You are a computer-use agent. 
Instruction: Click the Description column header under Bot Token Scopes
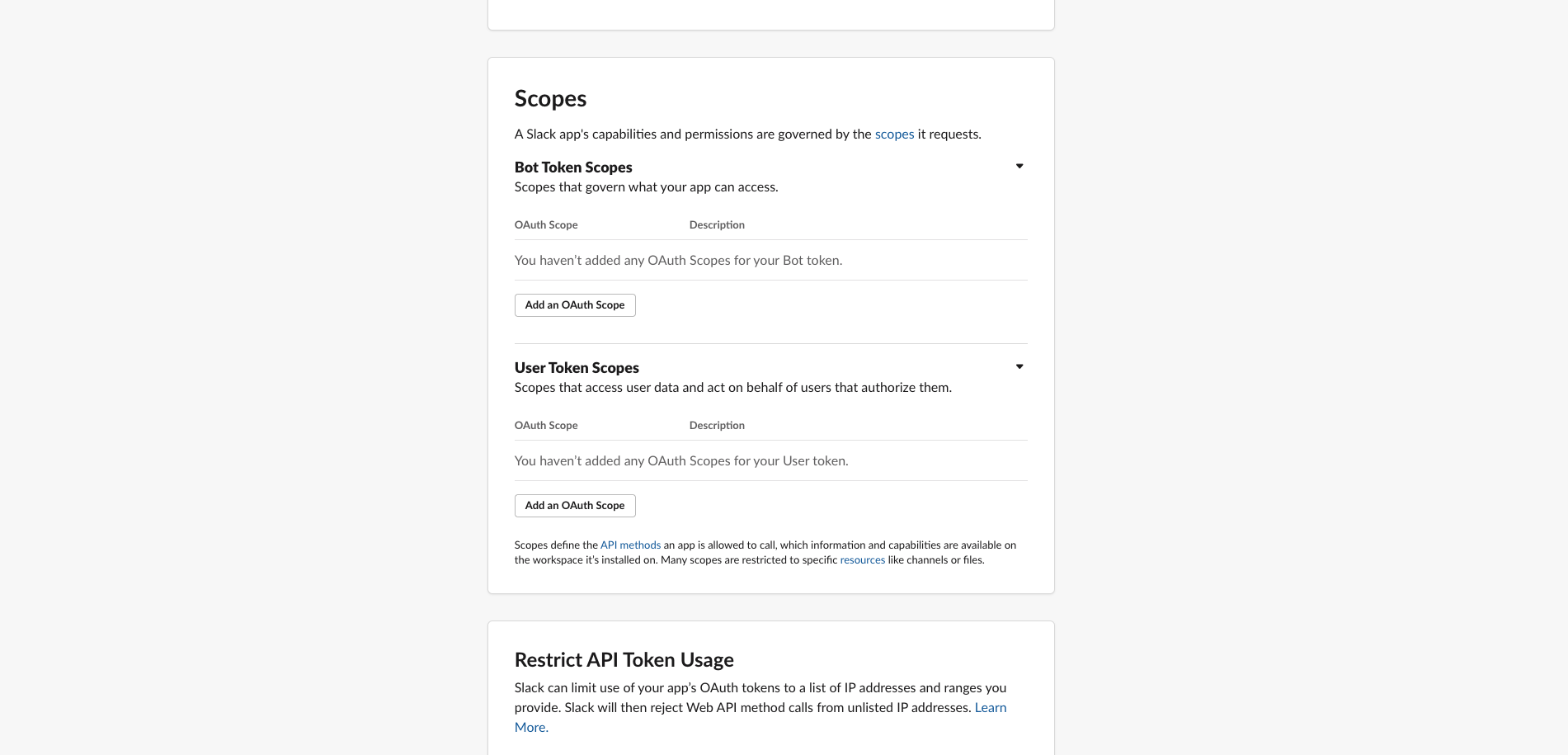pyautogui.click(x=716, y=224)
